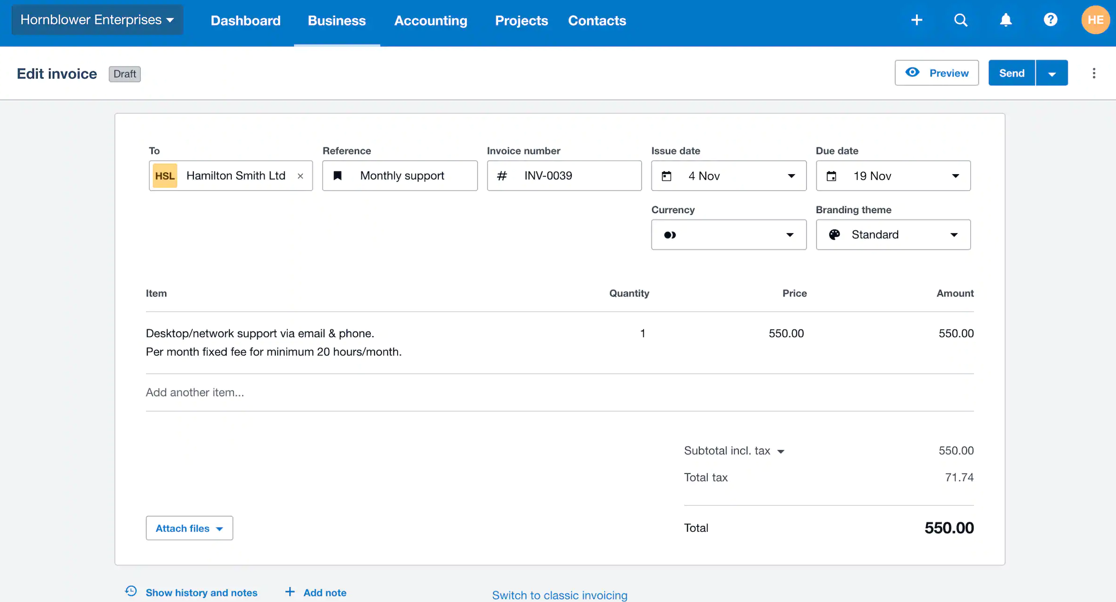Click Switch to classic invoicing
Viewport: 1116px width, 602px height.
(x=559, y=594)
